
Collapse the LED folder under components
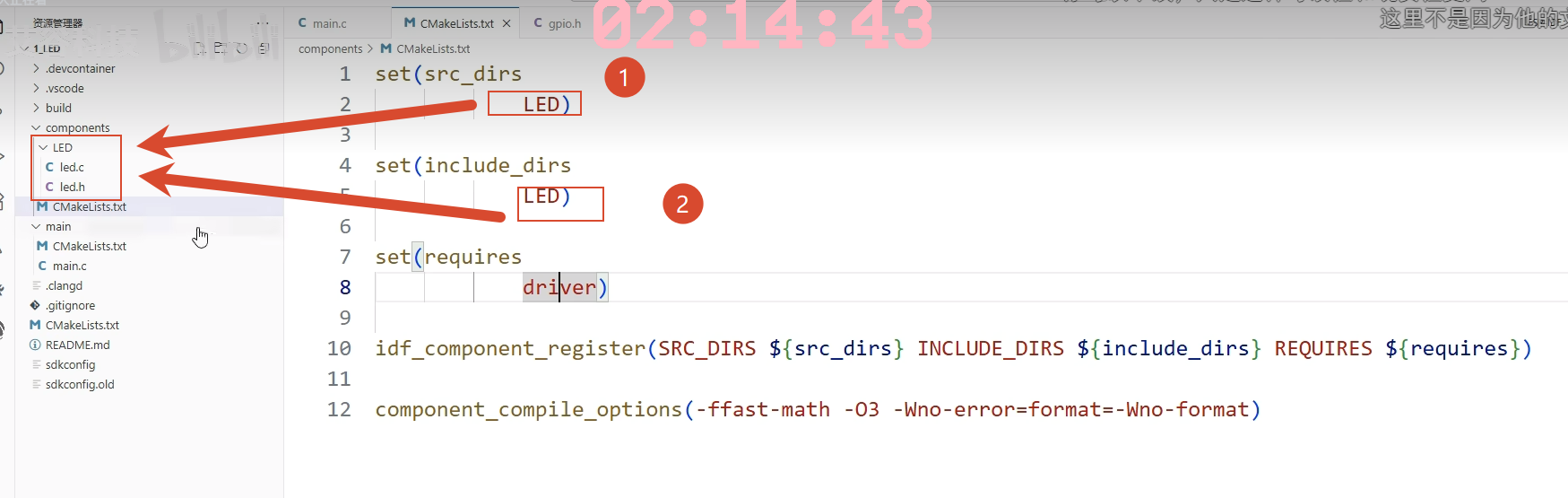43,147
